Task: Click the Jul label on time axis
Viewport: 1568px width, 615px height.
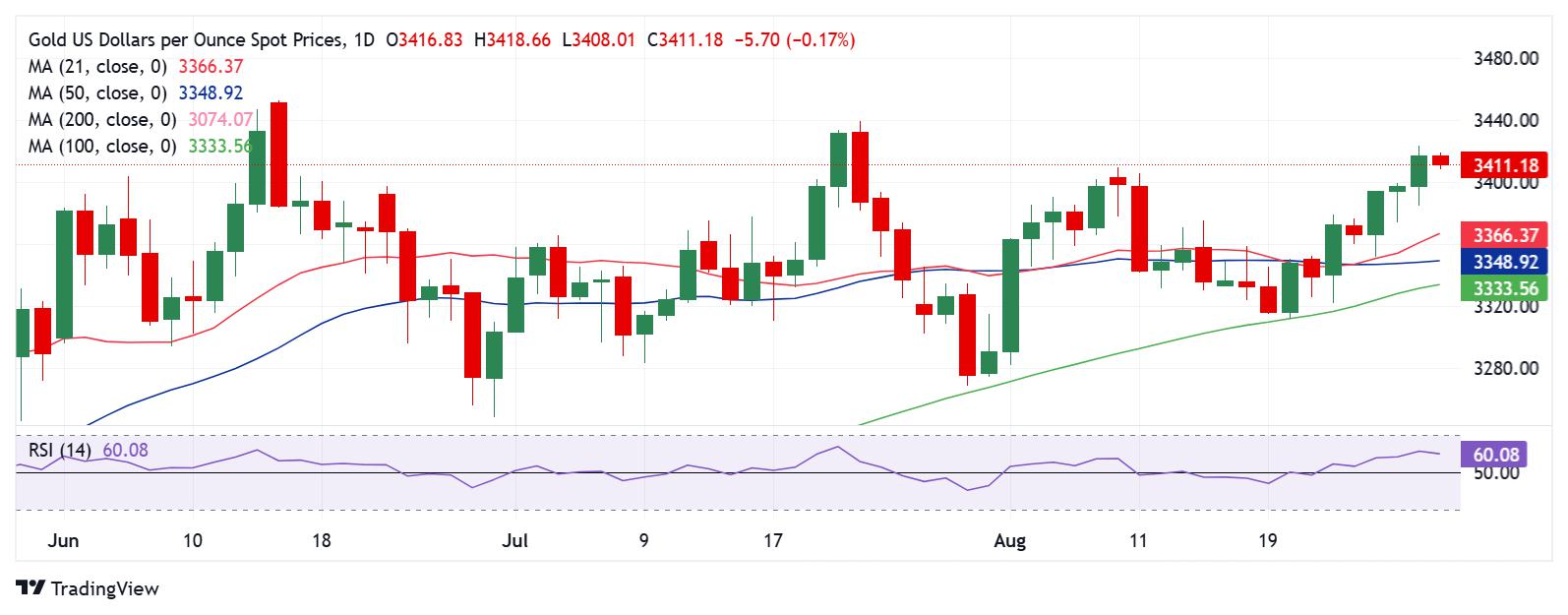Action: (514, 541)
